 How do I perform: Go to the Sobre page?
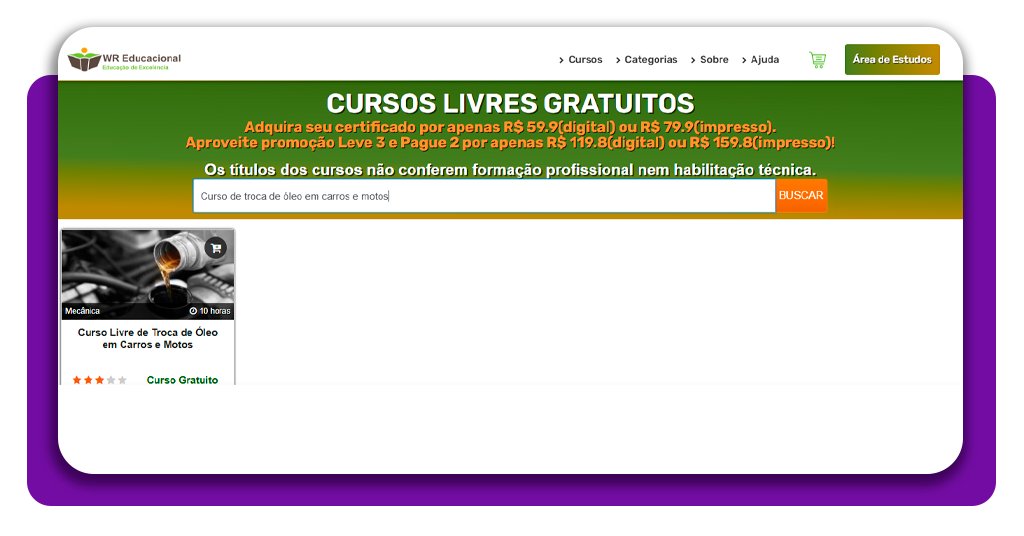(x=714, y=60)
